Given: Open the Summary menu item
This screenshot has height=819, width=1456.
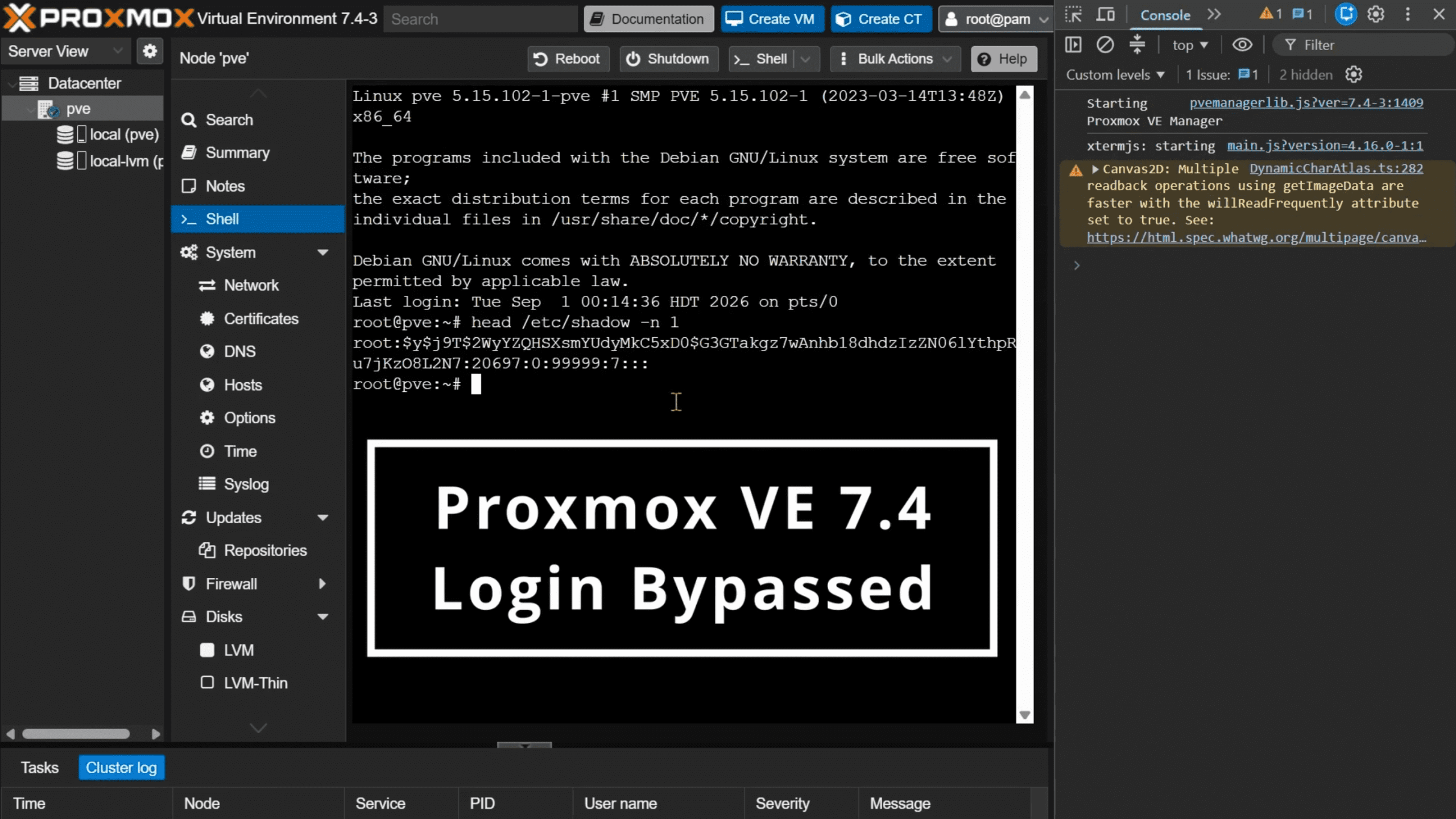Looking at the screenshot, I should (x=258, y=153).
